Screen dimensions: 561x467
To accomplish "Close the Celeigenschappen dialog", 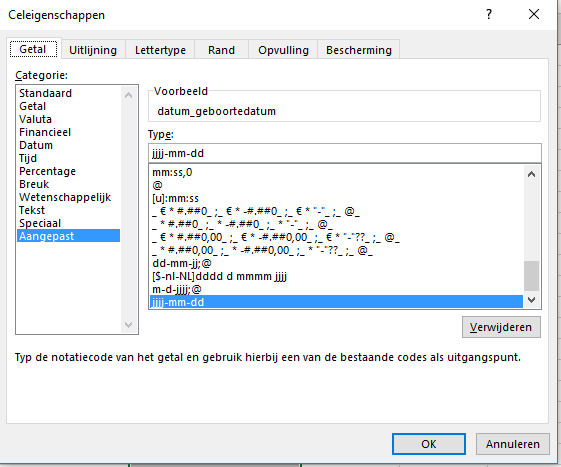I will coord(534,14).
